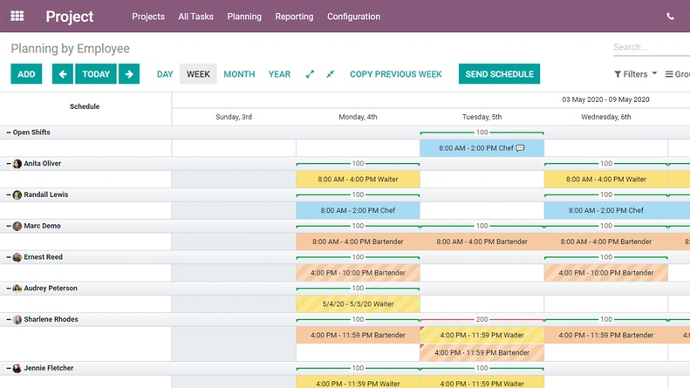Collapse the Audrey Peterson row group
The width and height of the screenshot is (690, 388).
pyautogui.click(x=8, y=288)
